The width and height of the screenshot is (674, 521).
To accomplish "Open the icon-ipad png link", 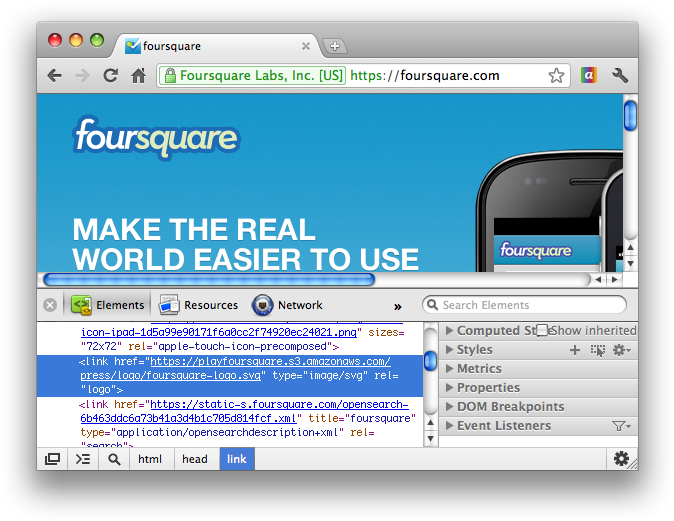I will pyautogui.click(x=219, y=332).
